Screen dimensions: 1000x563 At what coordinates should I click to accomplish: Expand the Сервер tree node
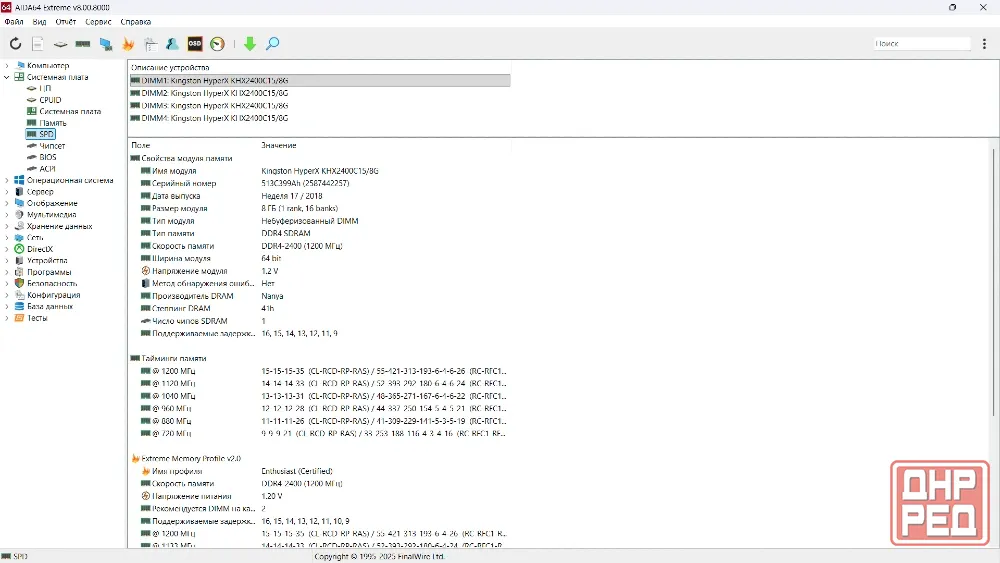pyautogui.click(x=7, y=192)
